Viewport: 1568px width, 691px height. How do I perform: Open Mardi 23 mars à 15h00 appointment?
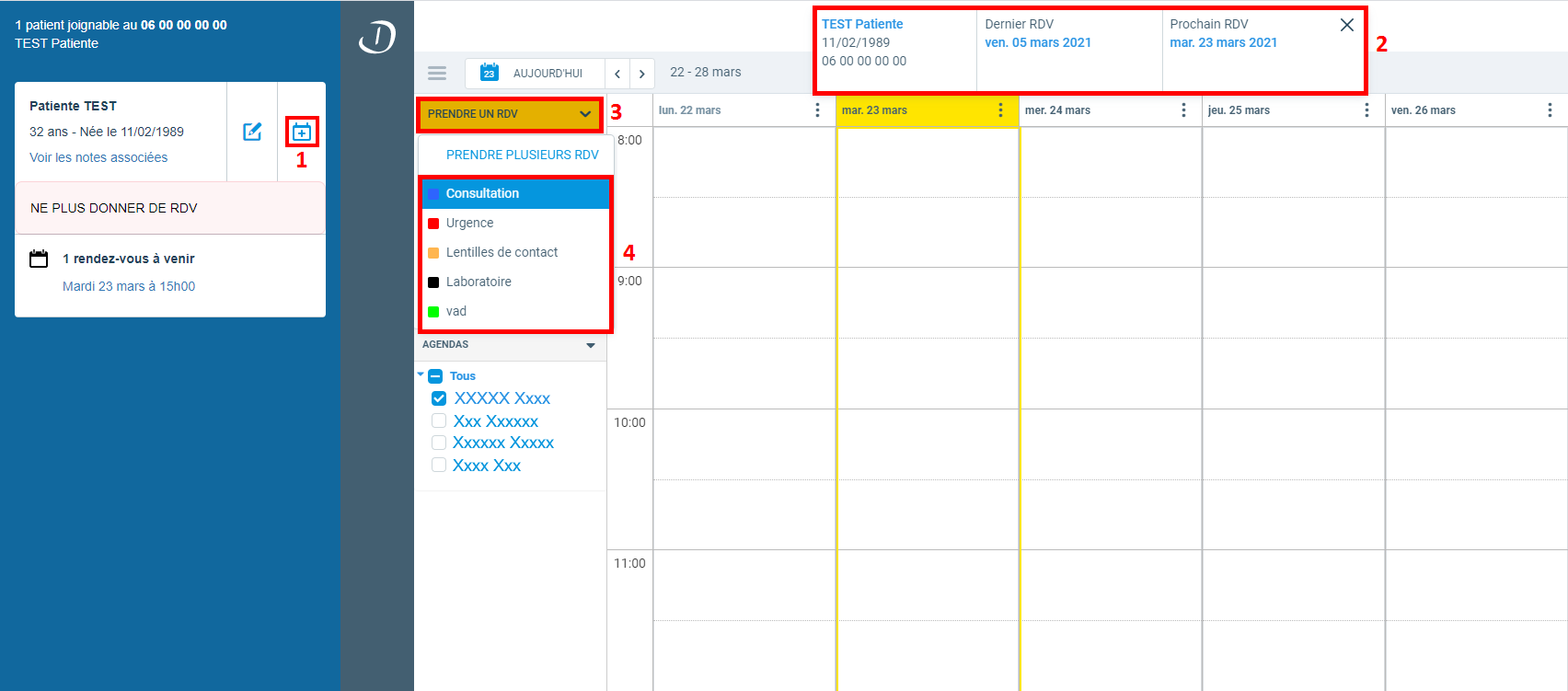point(129,286)
